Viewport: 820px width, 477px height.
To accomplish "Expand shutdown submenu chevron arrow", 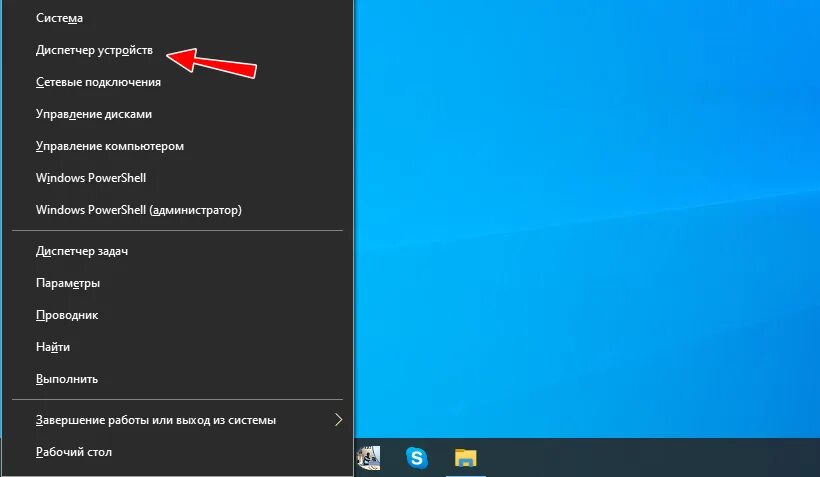I will (x=338, y=419).
